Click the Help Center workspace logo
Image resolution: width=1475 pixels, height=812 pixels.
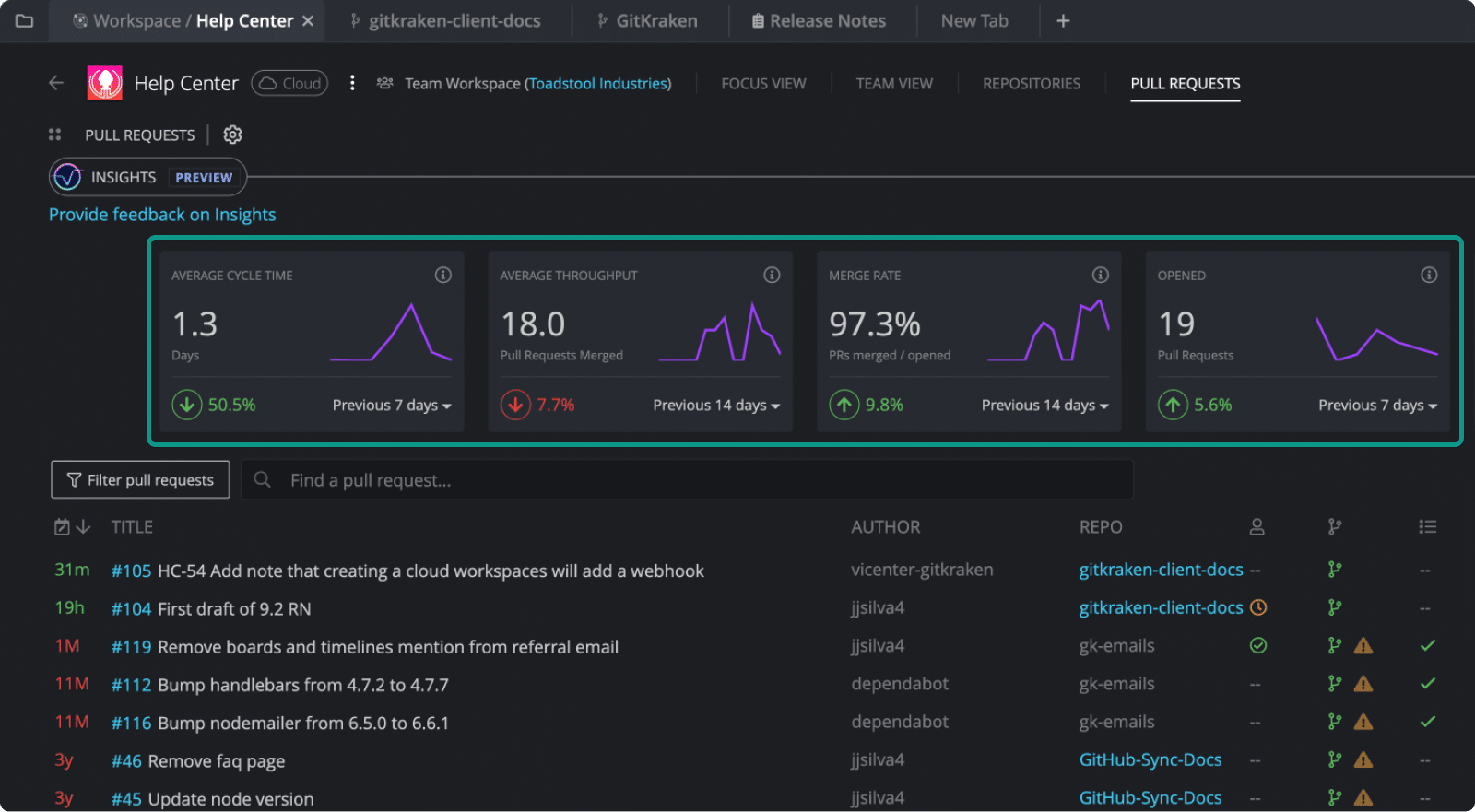click(105, 83)
